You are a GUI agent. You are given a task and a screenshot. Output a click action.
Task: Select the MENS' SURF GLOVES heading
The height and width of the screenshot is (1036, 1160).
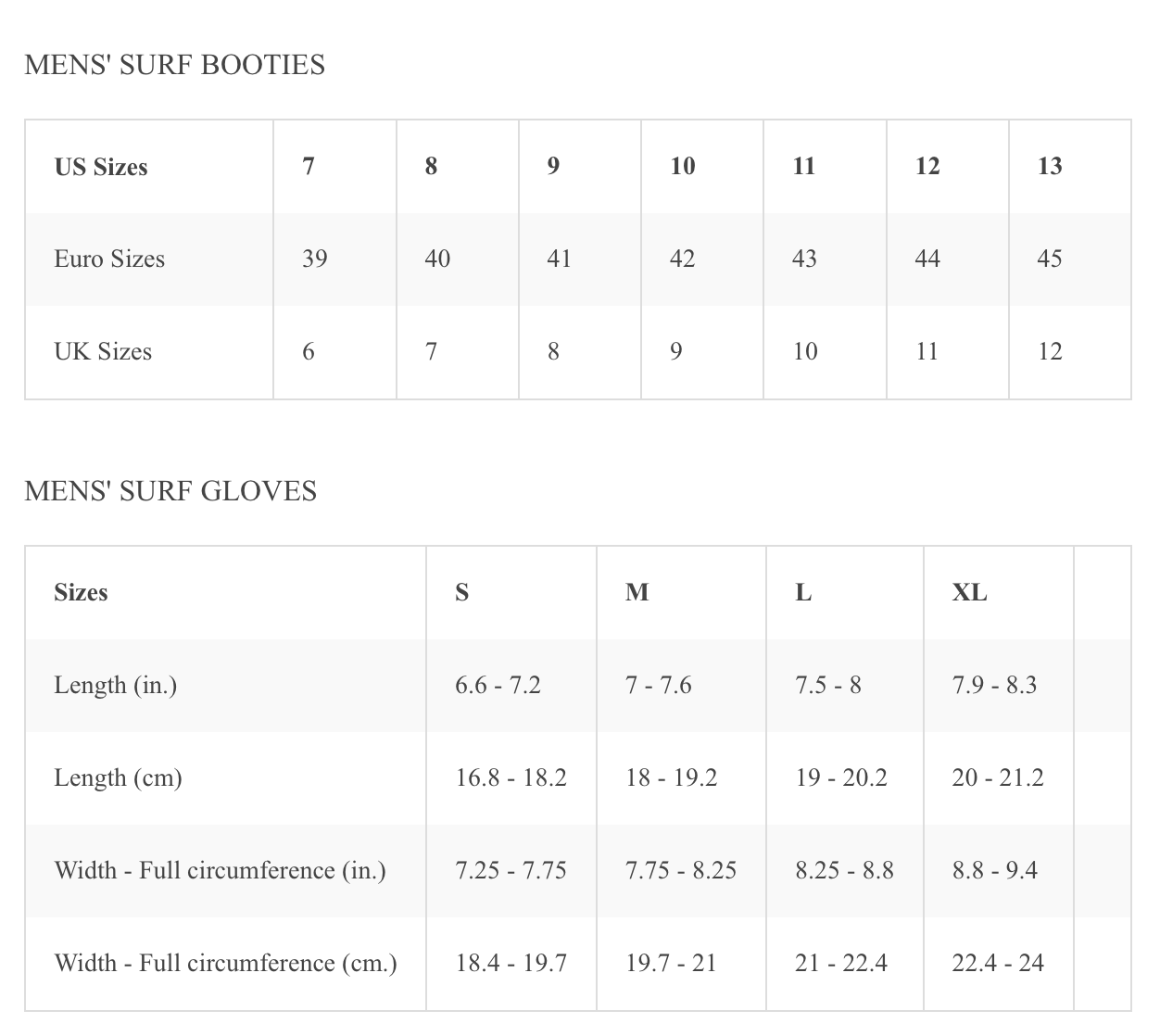point(170,491)
